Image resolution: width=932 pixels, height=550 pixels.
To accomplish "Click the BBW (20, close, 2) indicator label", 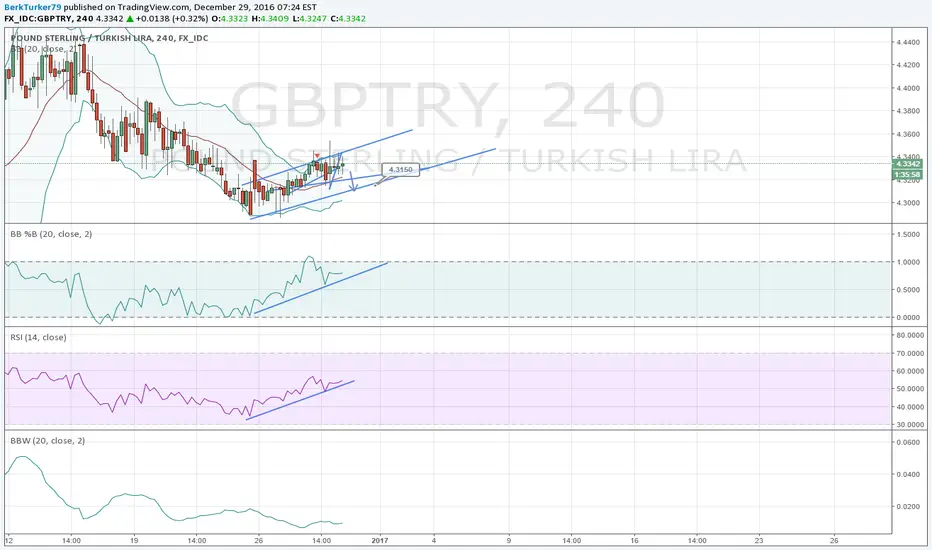I will point(48,441).
